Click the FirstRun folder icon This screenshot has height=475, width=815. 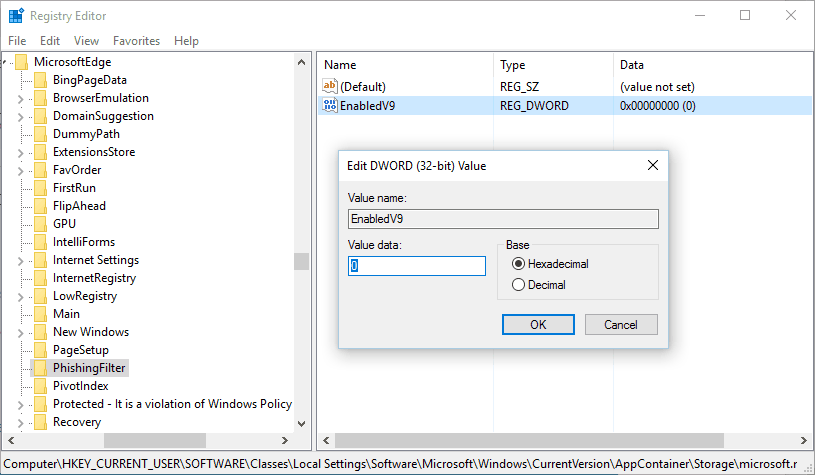pyautogui.click(x=41, y=188)
